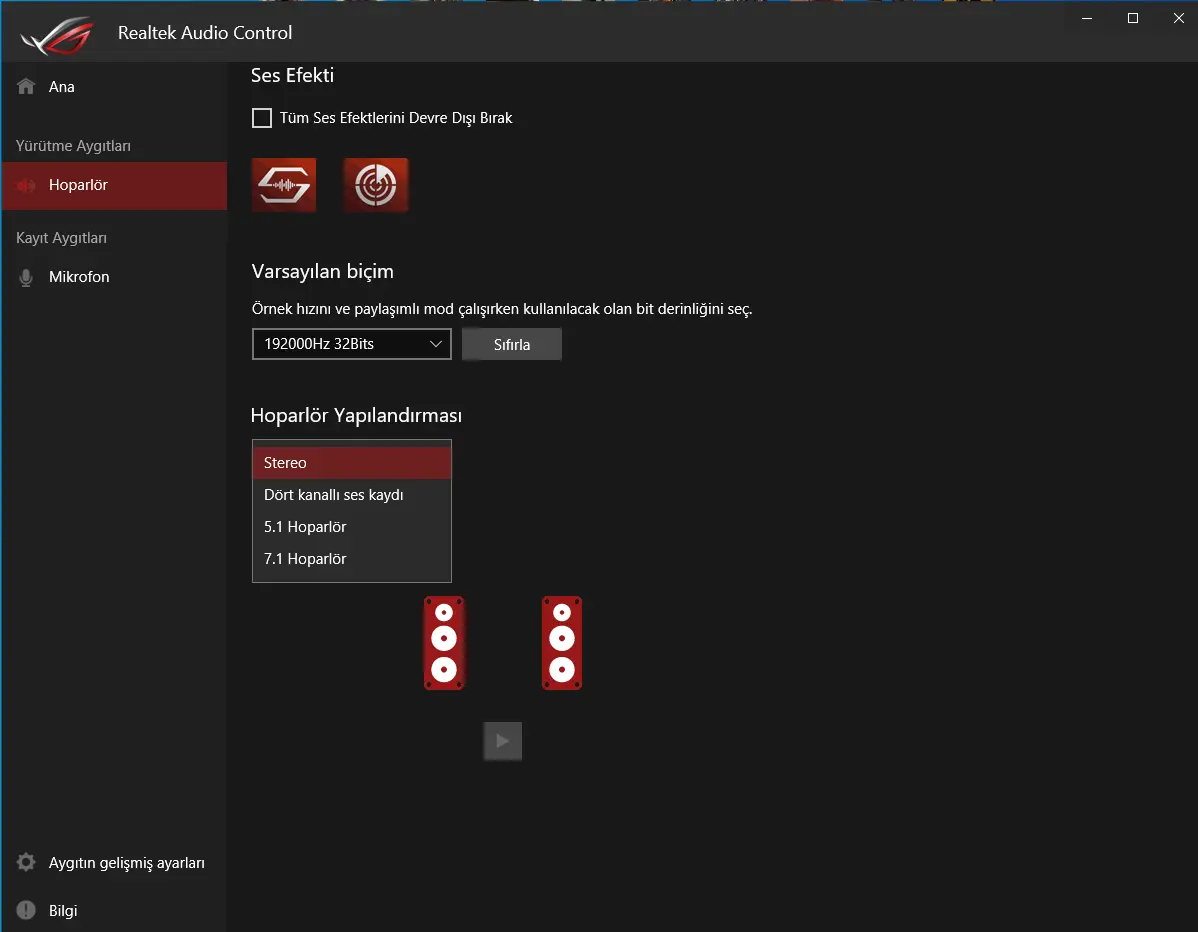Click the home icon beside Ana
Viewport: 1198px width, 932px height.
coord(26,86)
